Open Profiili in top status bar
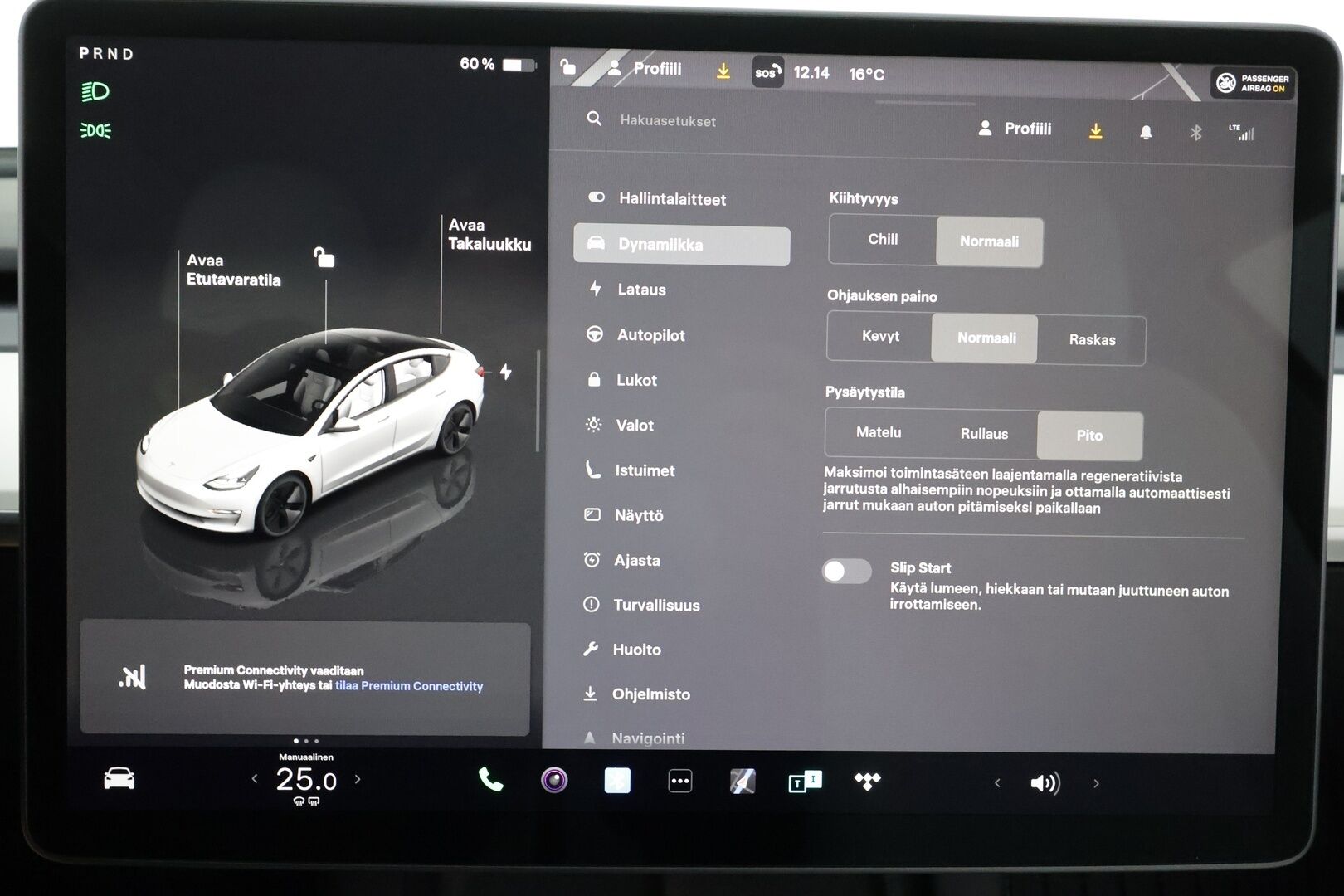Screen dimensions: 1344x896 (x=645, y=69)
